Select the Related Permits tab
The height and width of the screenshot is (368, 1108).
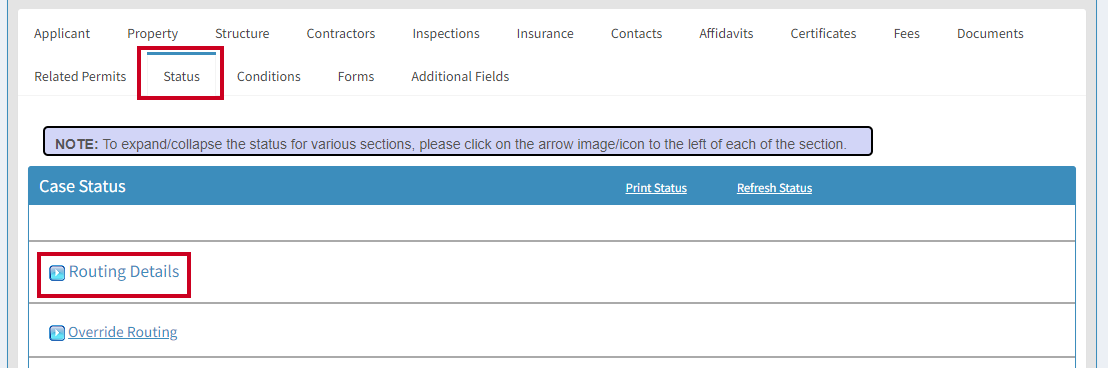pos(81,76)
